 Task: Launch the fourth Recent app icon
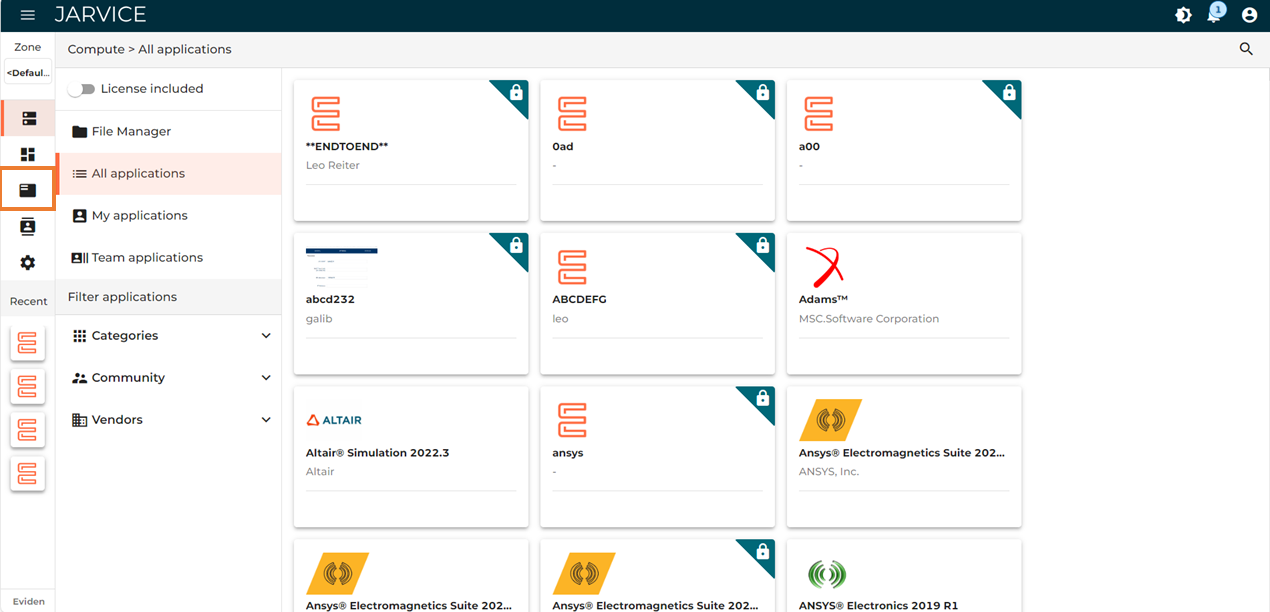28,473
